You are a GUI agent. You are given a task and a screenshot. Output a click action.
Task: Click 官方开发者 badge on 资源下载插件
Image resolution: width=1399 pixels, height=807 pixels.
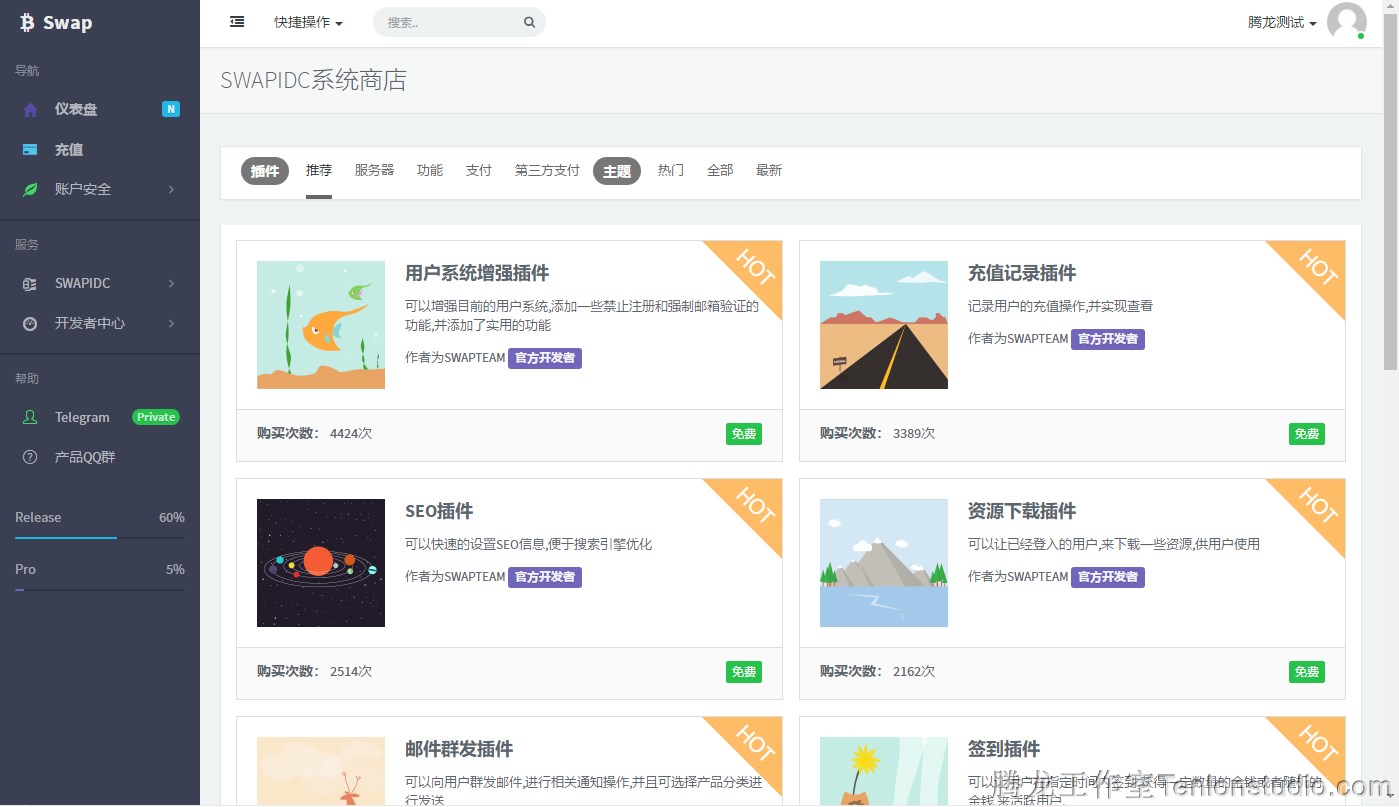coord(1108,577)
